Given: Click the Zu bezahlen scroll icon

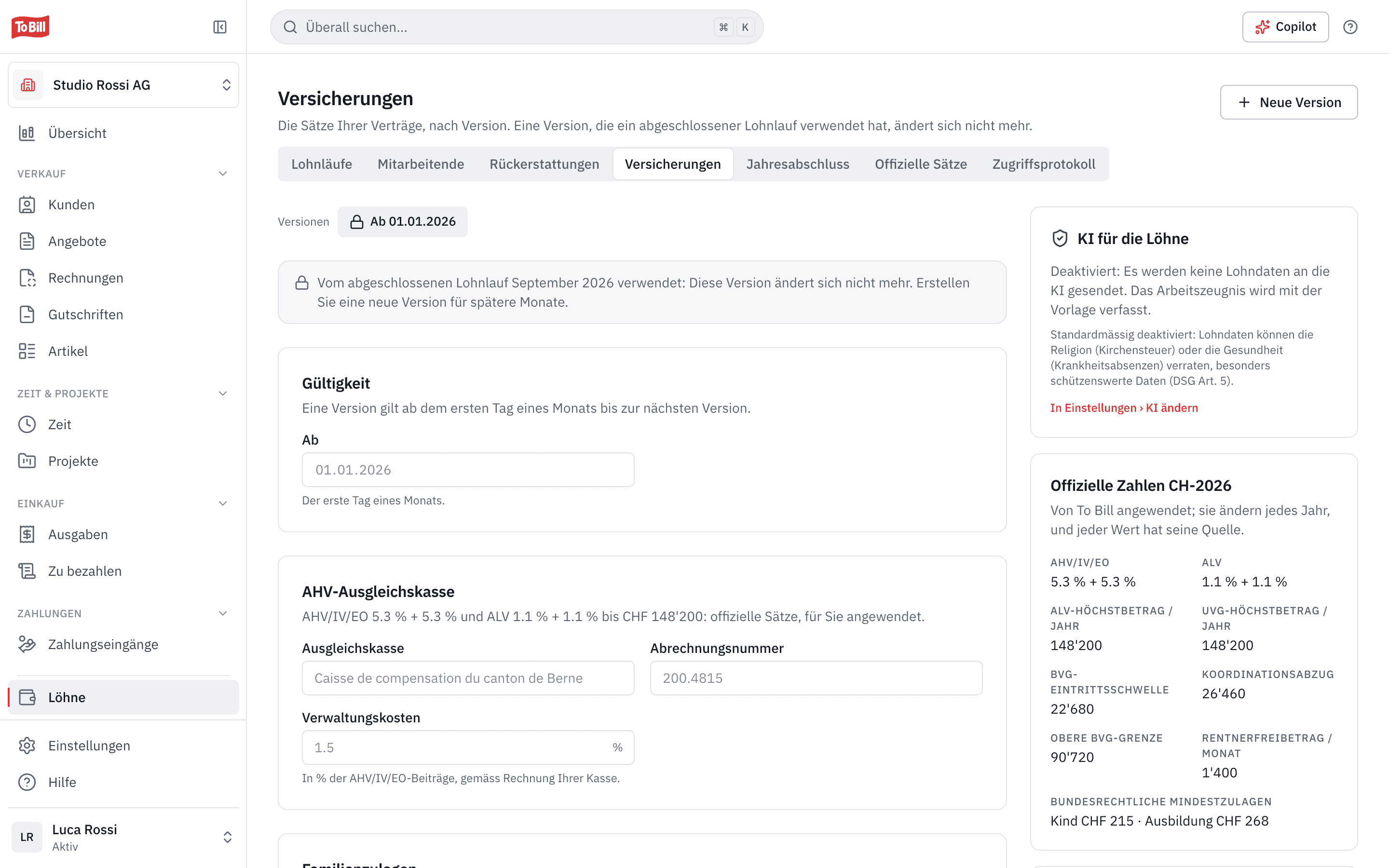Looking at the screenshot, I should click(x=27, y=571).
